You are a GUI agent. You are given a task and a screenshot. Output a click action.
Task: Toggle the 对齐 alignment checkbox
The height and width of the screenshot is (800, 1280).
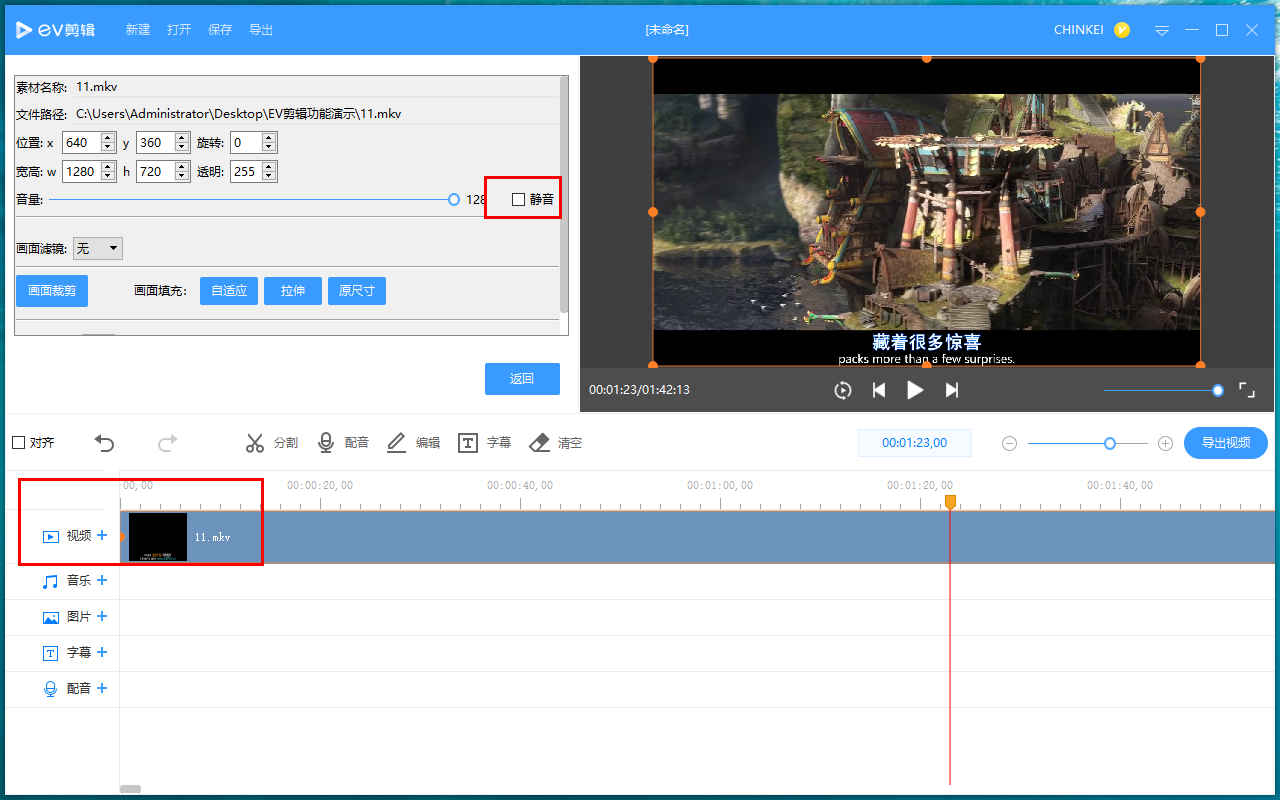pyautogui.click(x=18, y=443)
